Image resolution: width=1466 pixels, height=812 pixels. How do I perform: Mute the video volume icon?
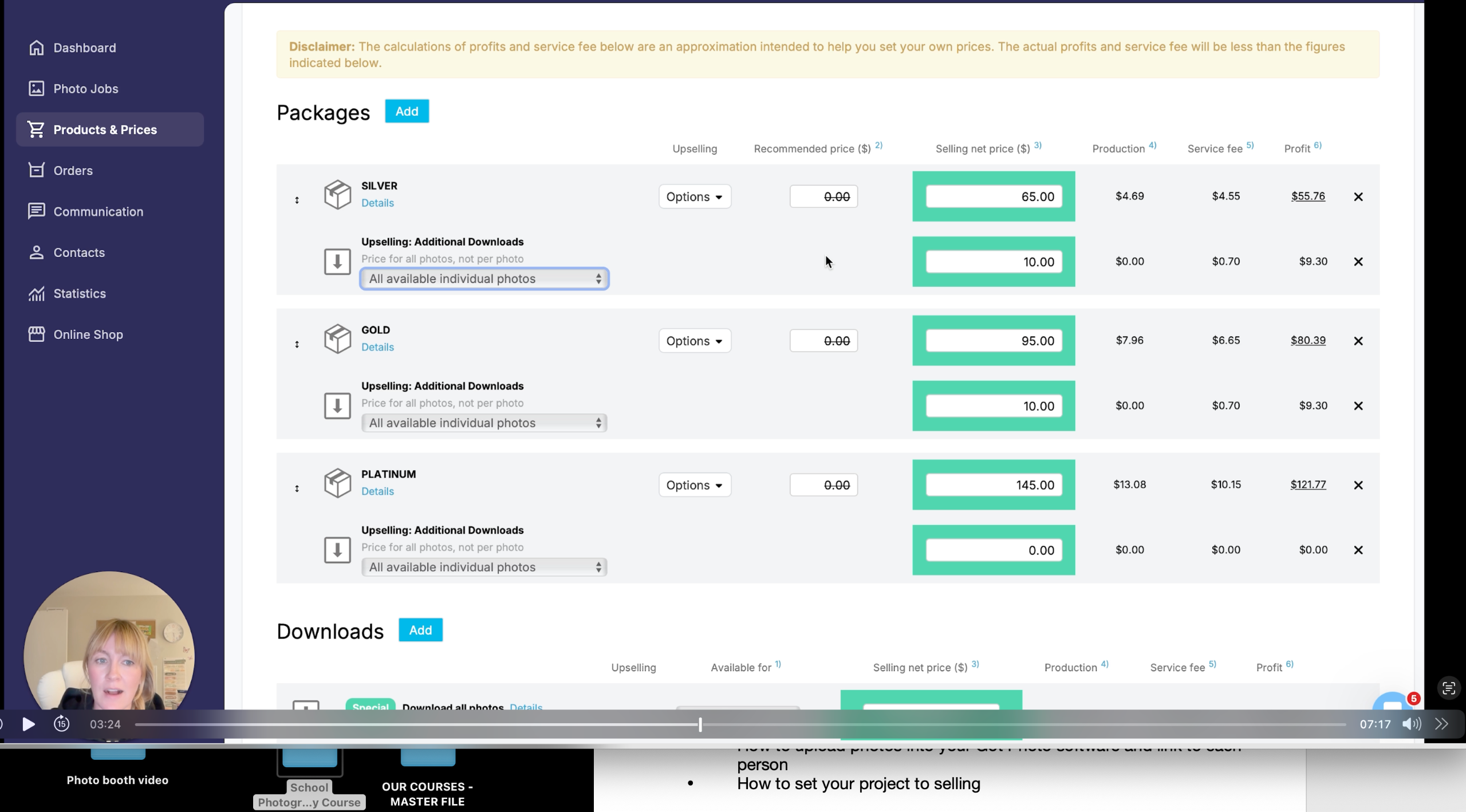pos(1411,724)
